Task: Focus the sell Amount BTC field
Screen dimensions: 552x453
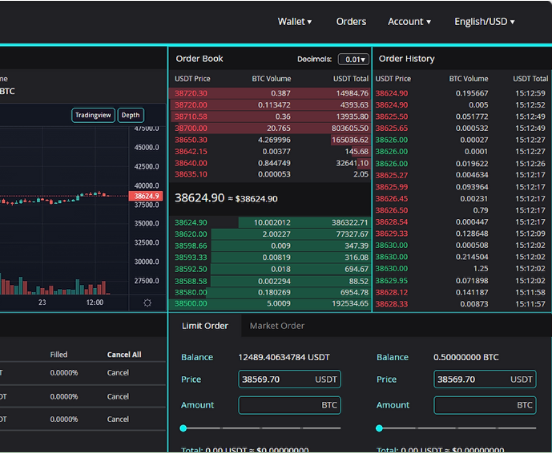Action: pyautogui.click(x=485, y=405)
